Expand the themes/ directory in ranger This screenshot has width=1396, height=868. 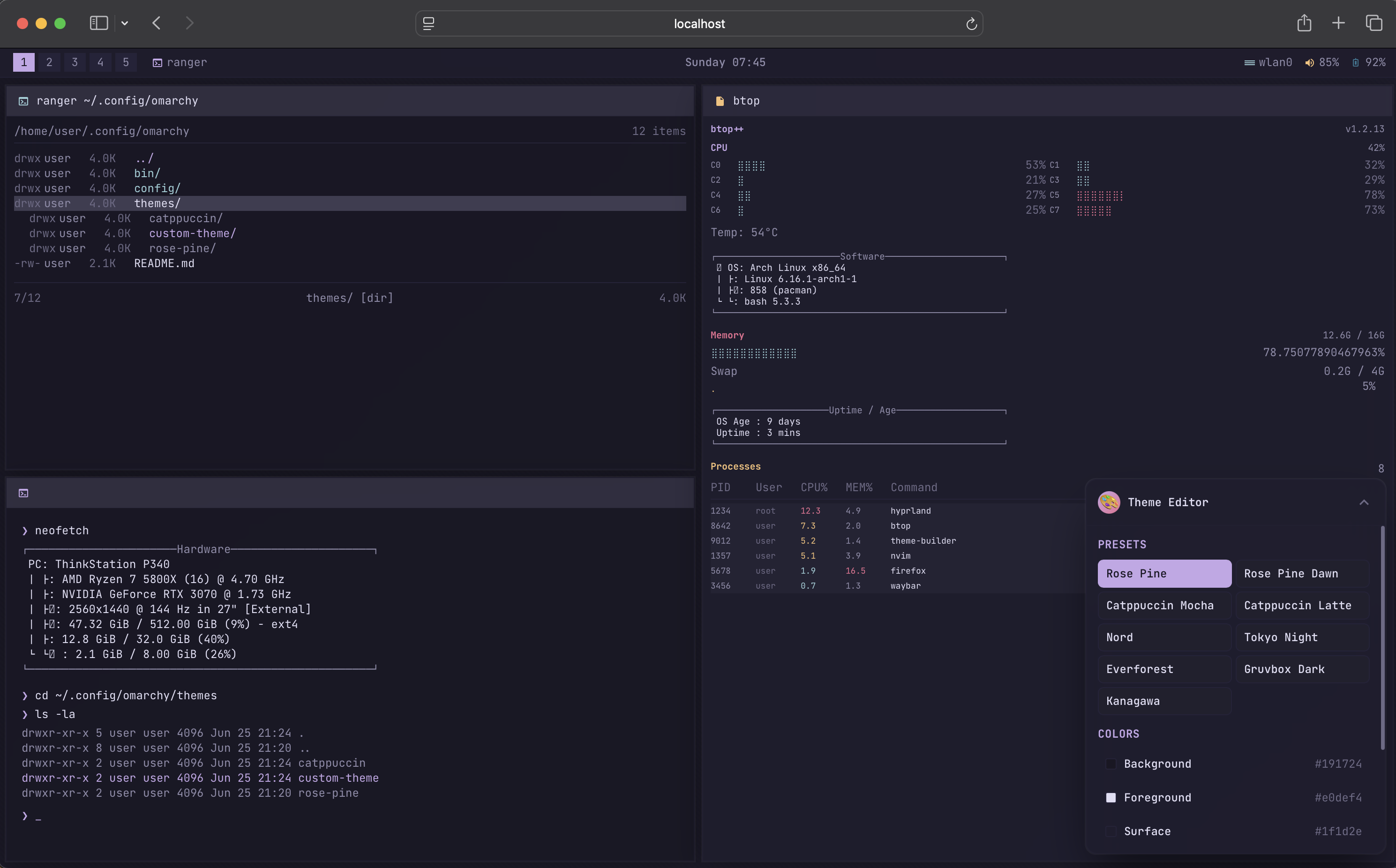(x=158, y=203)
